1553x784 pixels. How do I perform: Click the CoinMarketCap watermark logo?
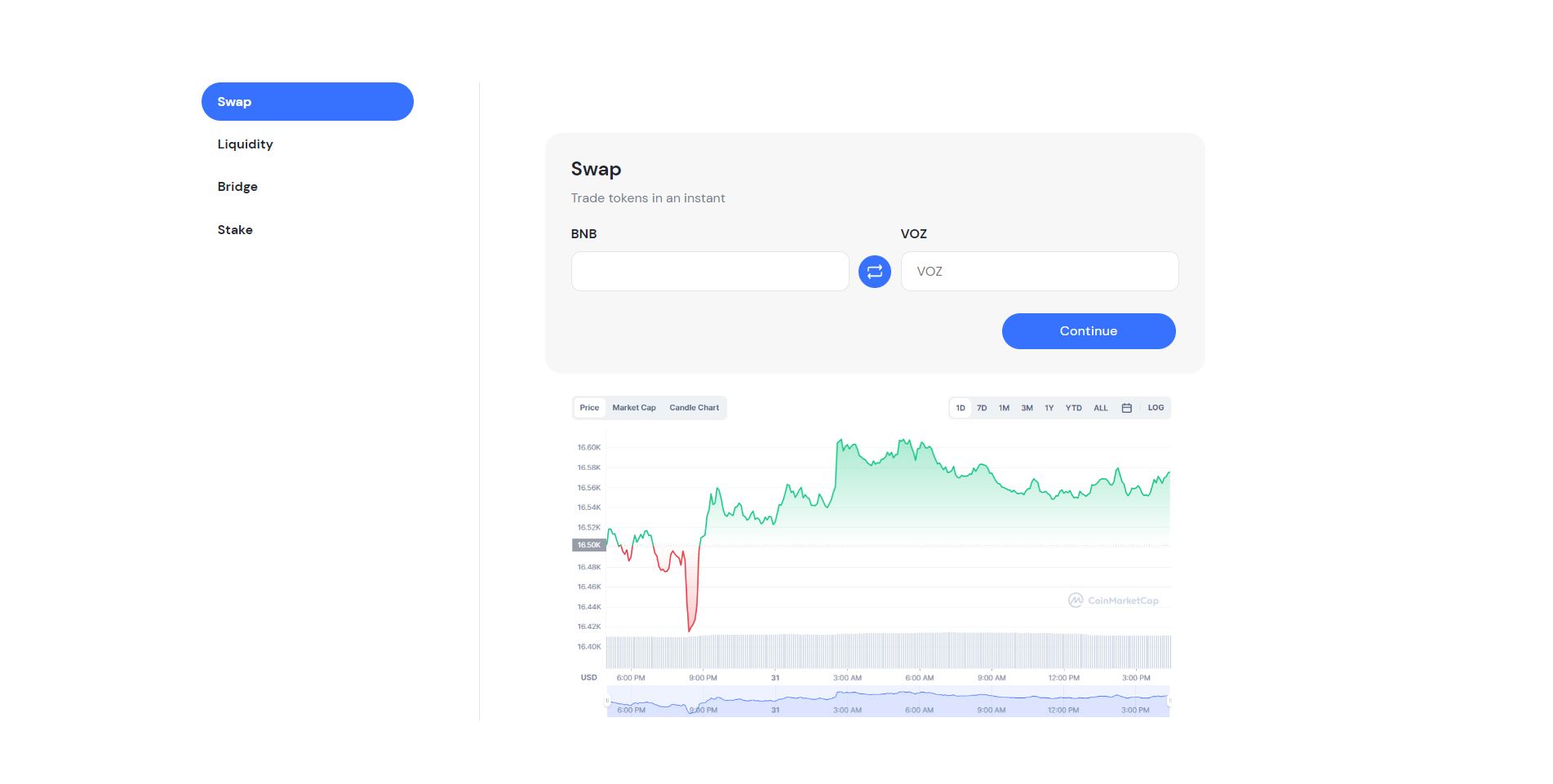click(x=1113, y=600)
